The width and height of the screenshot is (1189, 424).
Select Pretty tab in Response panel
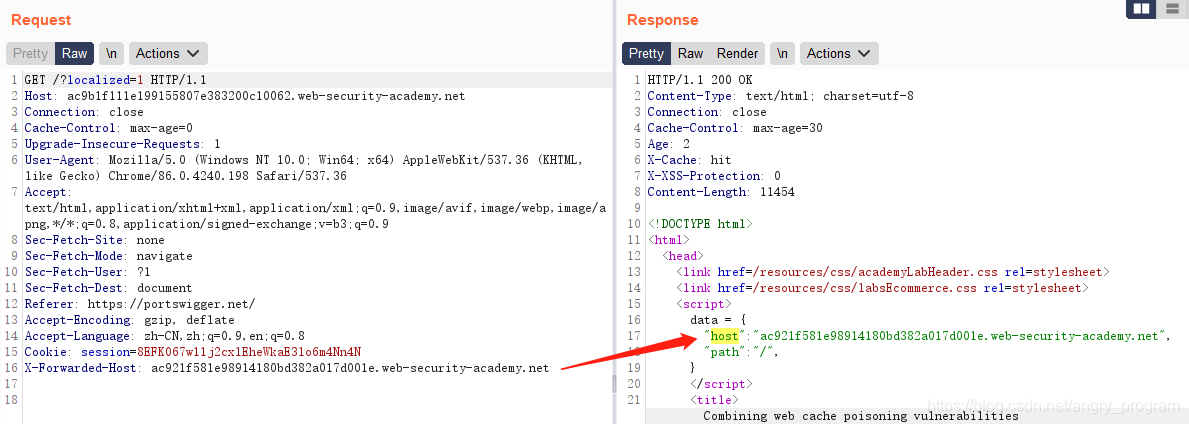646,53
